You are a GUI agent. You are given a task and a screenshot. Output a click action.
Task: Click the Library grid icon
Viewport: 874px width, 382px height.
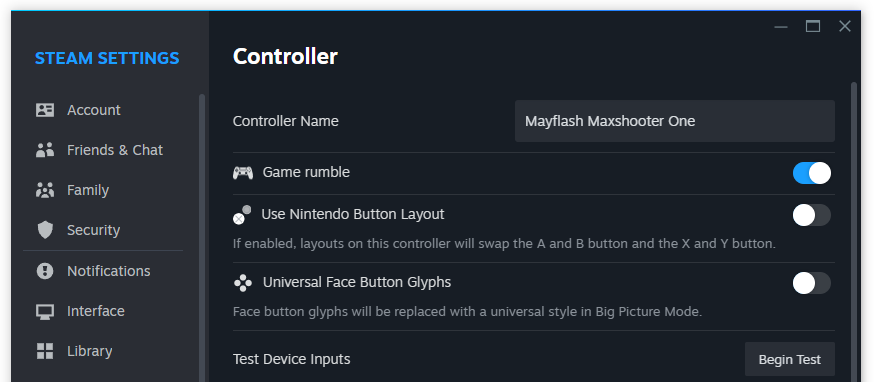tap(45, 351)
